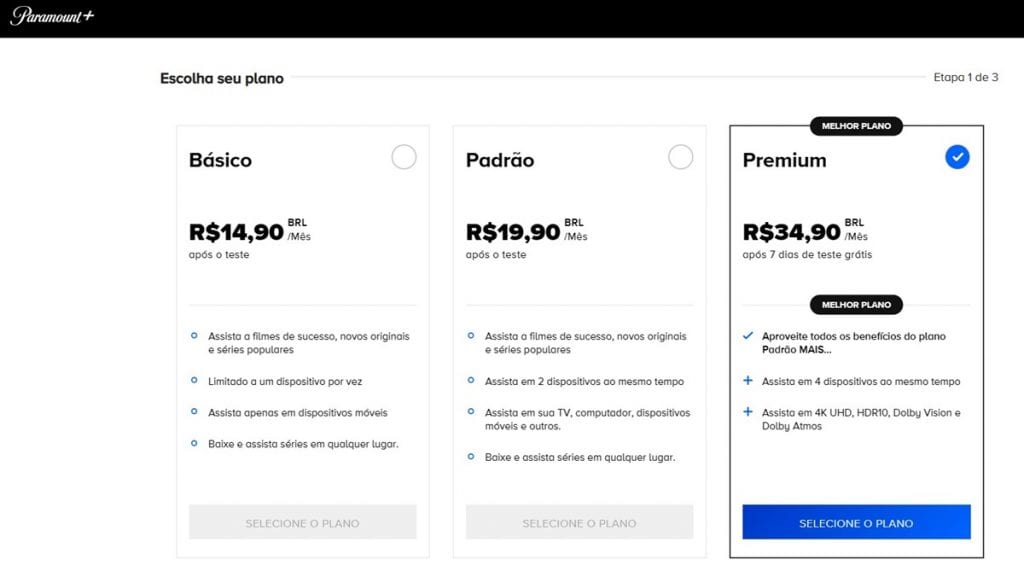The height and width of the screenshot is (577, 1024).
Task: Select the Padrão plan radio button
Action: pos(680,157)
